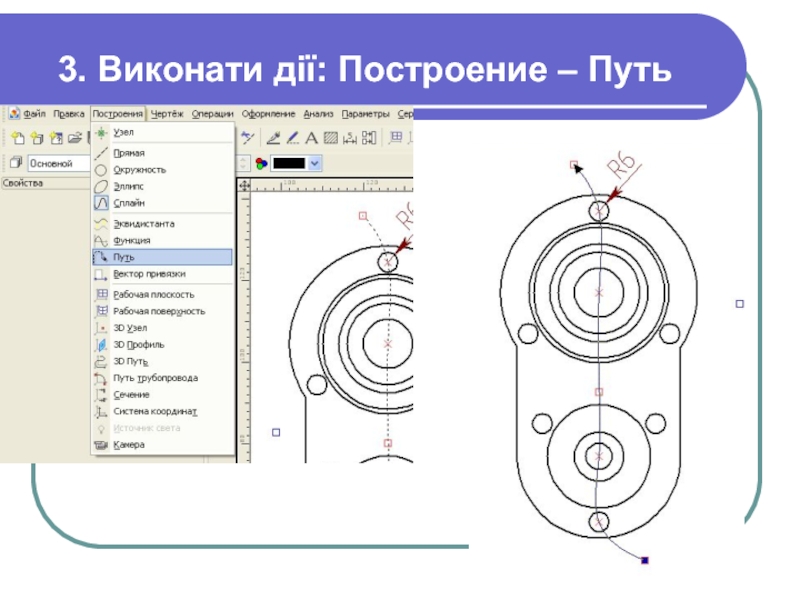Viewport: 800px width, 600px height.
Task: Choose 3D Путь from the menu
Action: coord(163,361)
